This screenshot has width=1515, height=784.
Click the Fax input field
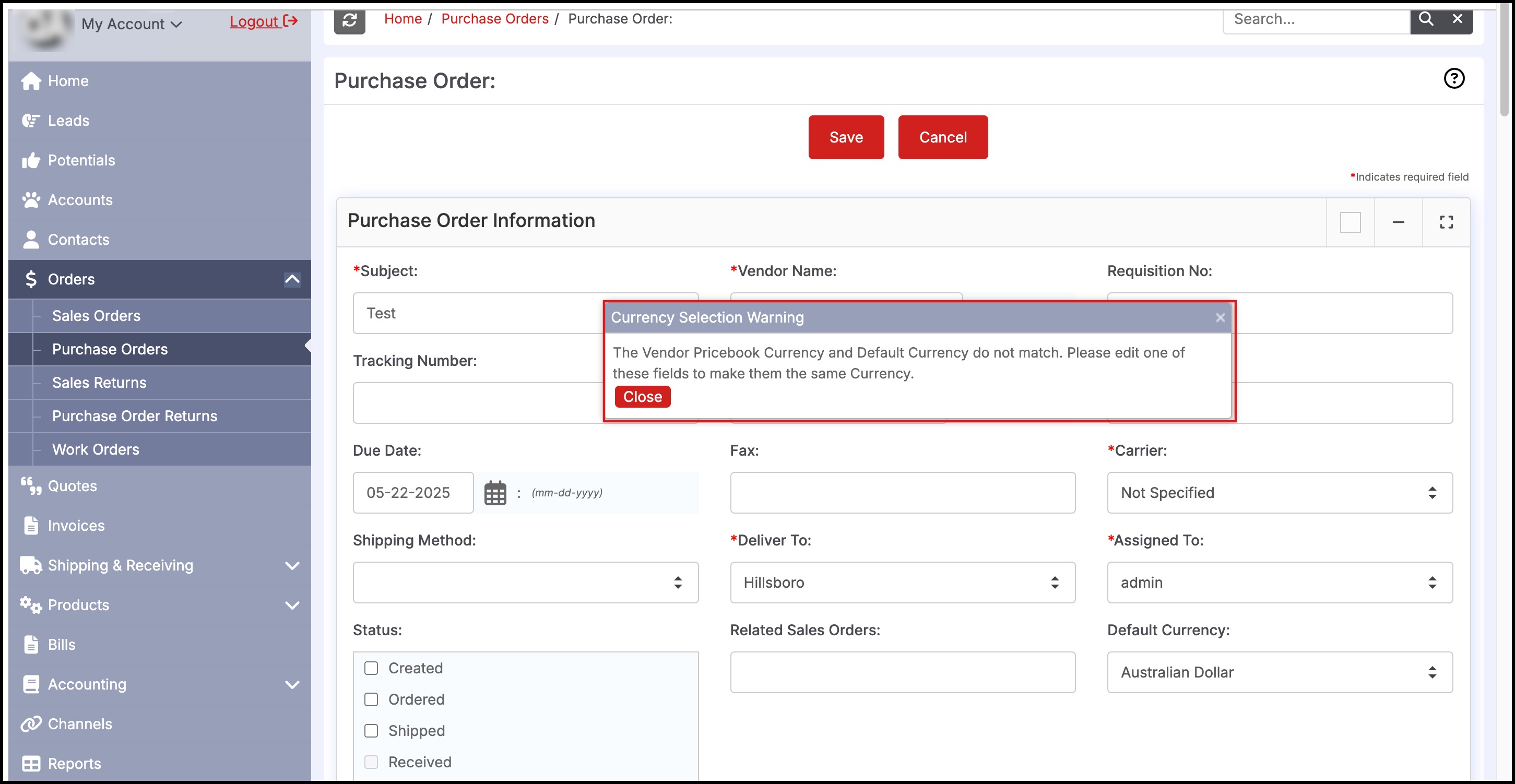coord(902,493)
